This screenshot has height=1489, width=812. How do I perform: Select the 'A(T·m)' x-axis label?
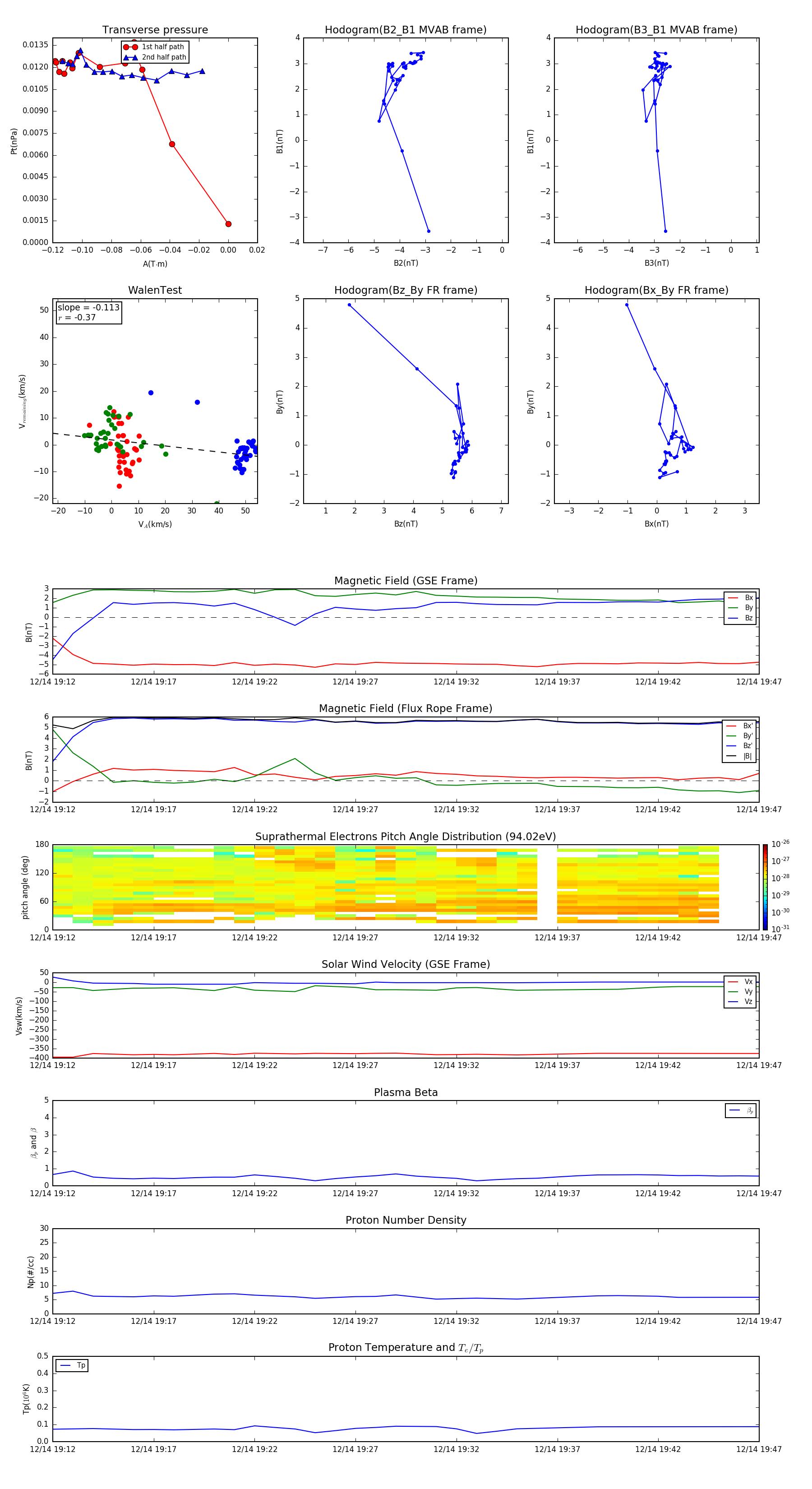tap(155, 264)
